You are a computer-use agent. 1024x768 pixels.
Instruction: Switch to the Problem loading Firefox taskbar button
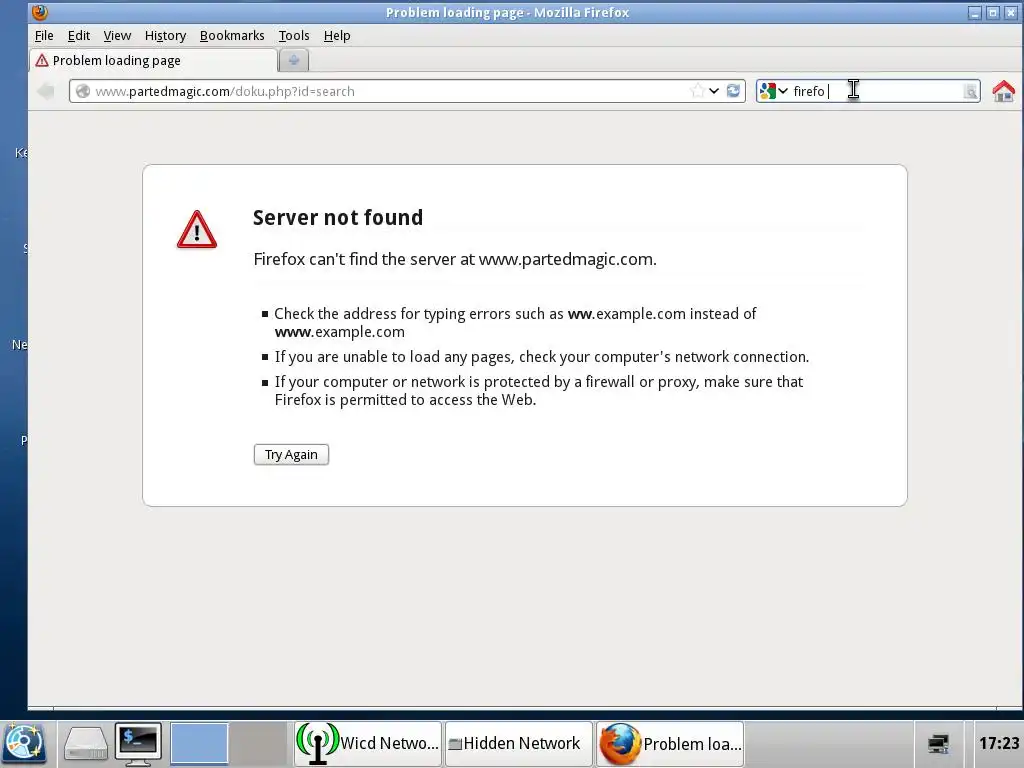[670, 743]
